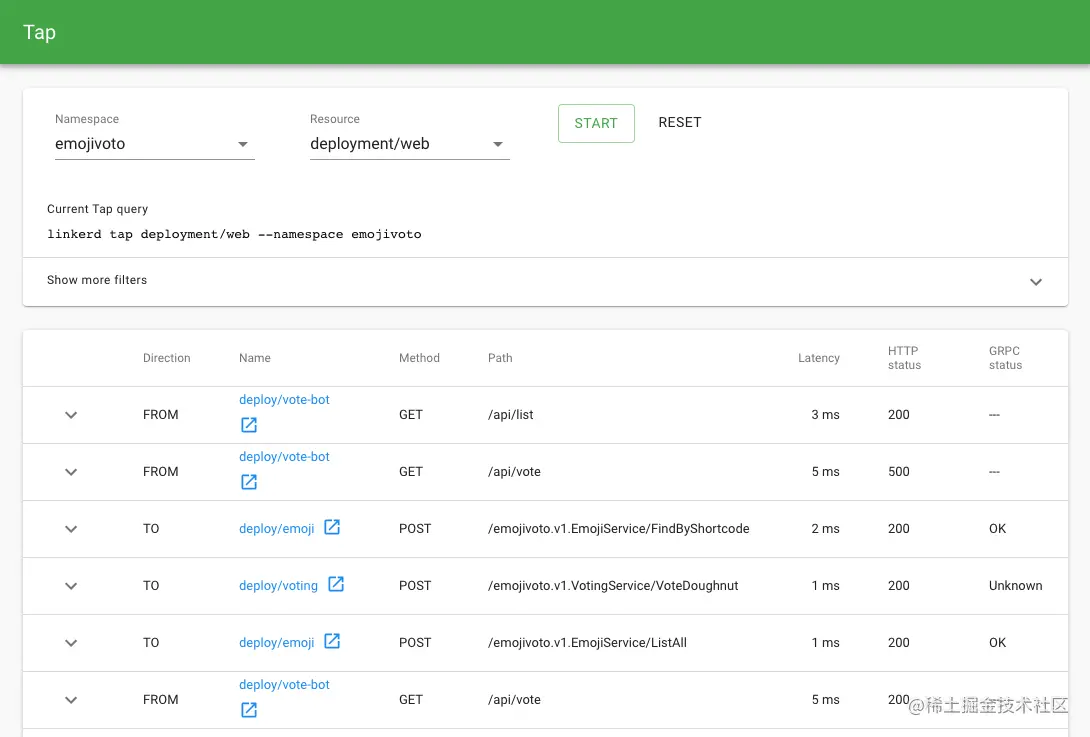Expand the EmojiService/ListAll request row
Image resolution: width=1090 pixels, height=737 pixels.
tap(71, 643)
